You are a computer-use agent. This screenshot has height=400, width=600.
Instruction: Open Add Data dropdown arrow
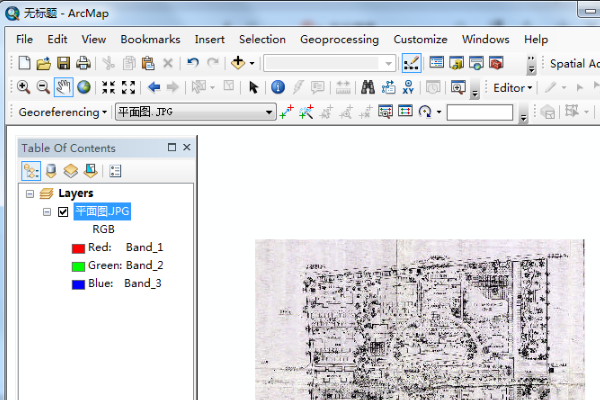252,63
